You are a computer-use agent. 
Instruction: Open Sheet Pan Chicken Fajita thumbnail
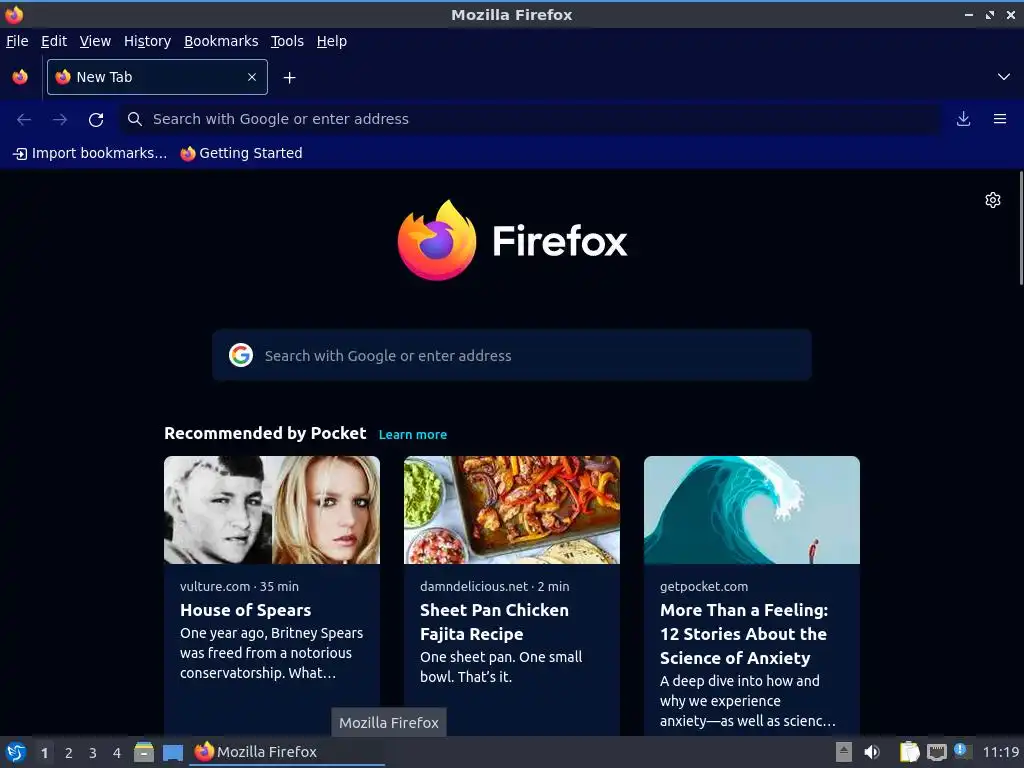(x=512, y=510)
